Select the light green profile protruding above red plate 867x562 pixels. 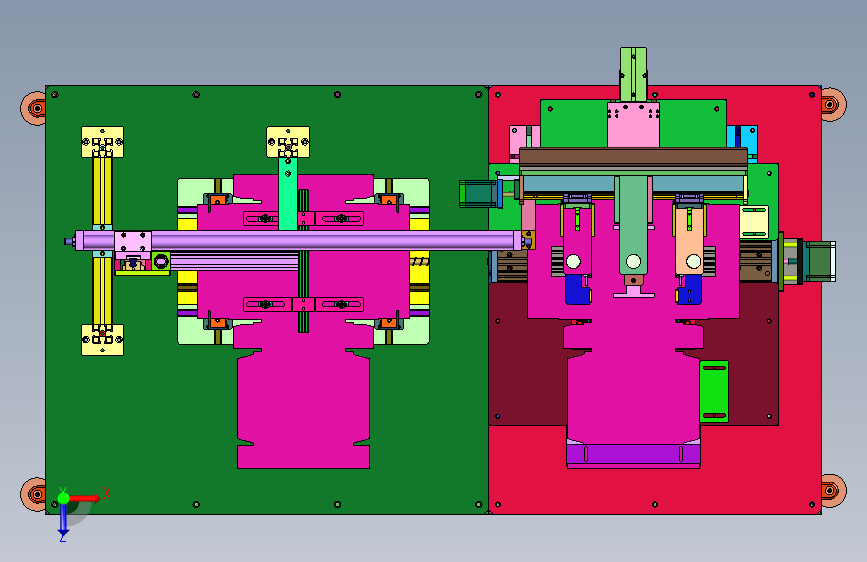(x=633, y=74)
